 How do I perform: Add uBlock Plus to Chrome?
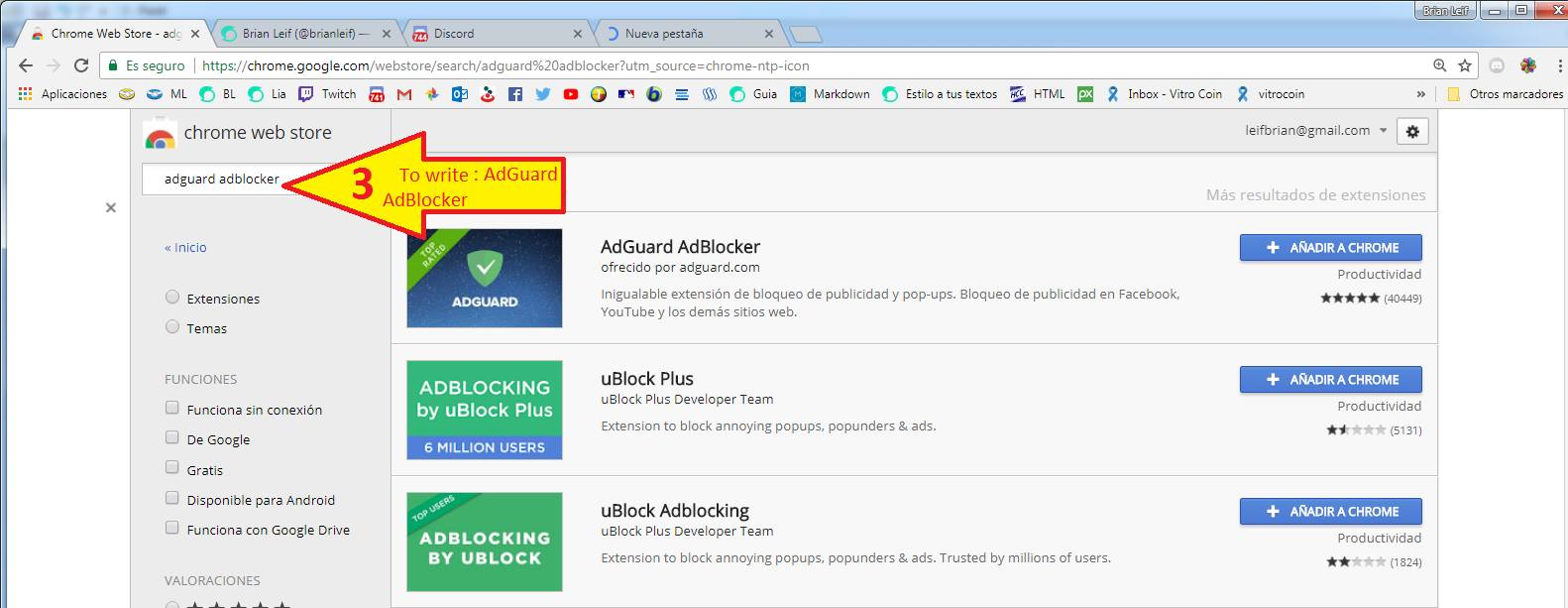point(1330,380)
